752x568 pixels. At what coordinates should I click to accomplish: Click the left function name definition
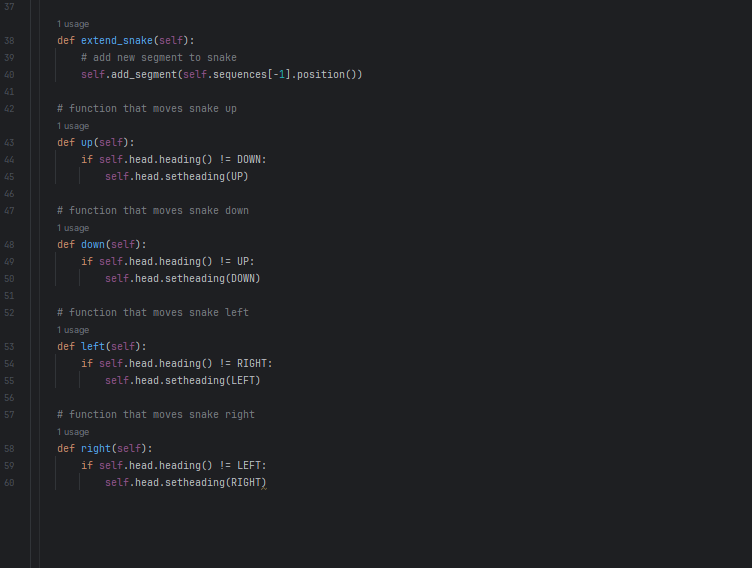tap(93, 346)
